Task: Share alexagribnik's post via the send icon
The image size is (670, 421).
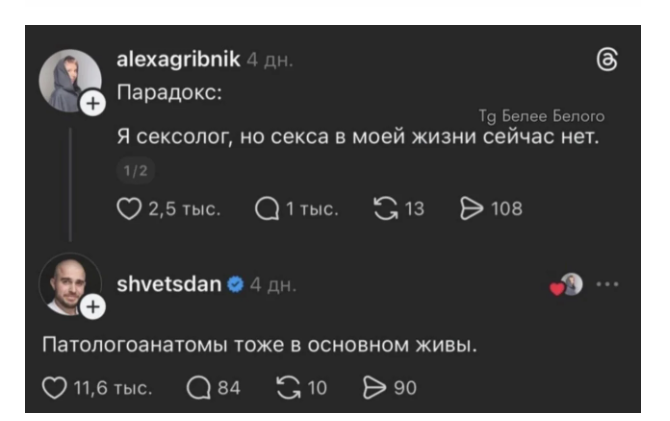Action: [x=470, y=208]
